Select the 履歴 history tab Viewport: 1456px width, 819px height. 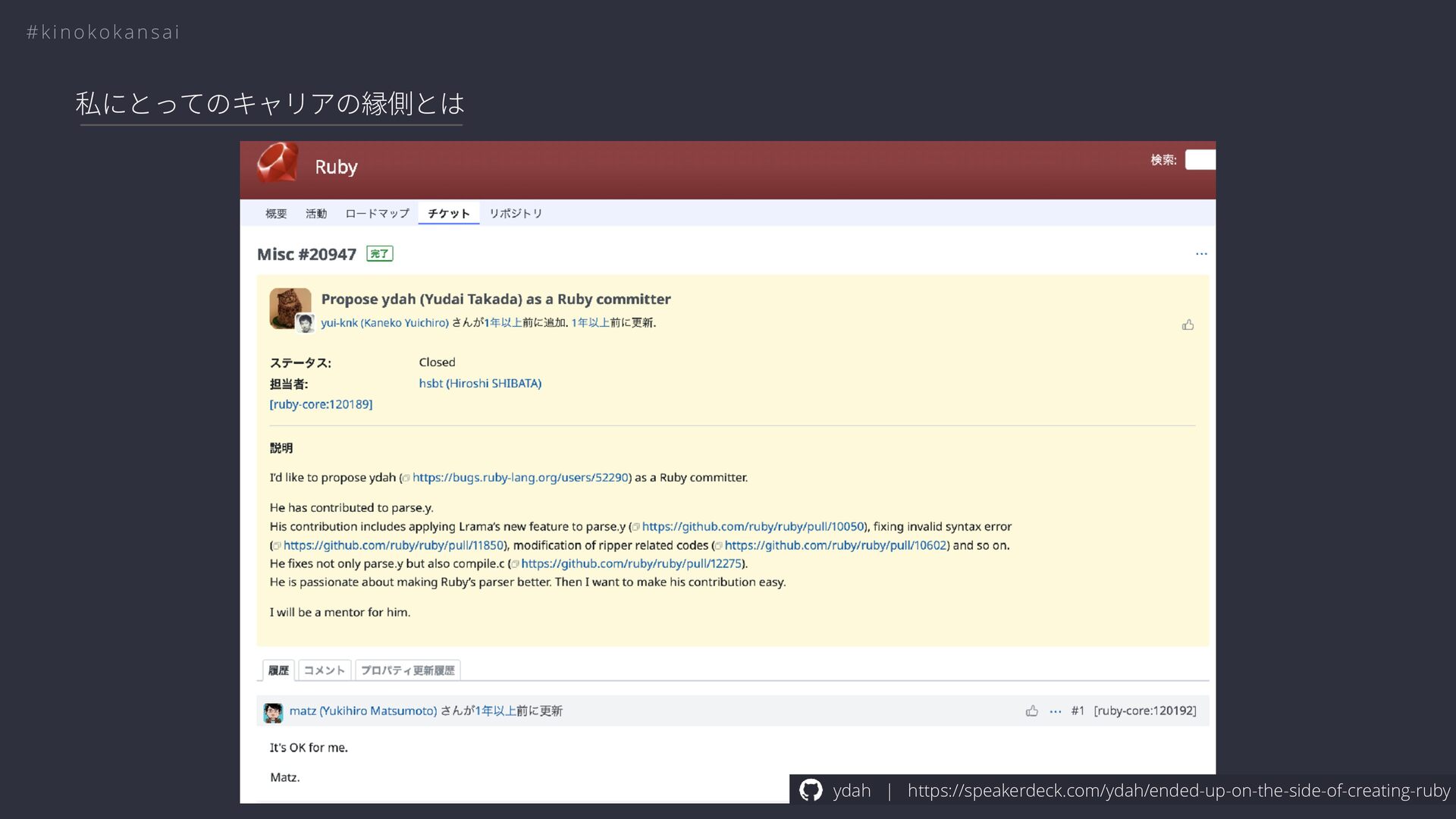(278, 670)
